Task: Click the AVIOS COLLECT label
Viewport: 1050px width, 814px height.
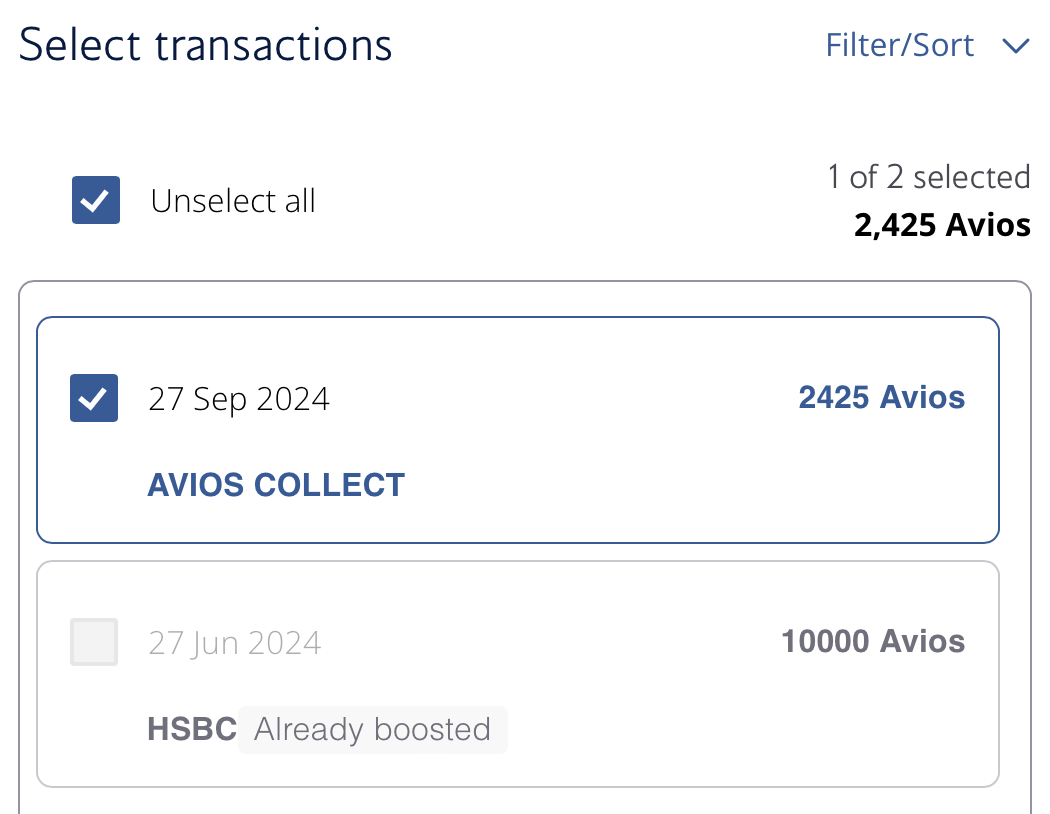Action: tap(276, 485)
